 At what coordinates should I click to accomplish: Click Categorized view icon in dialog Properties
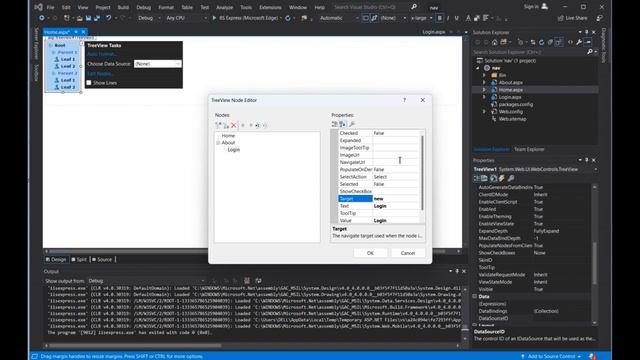(335, 124)
